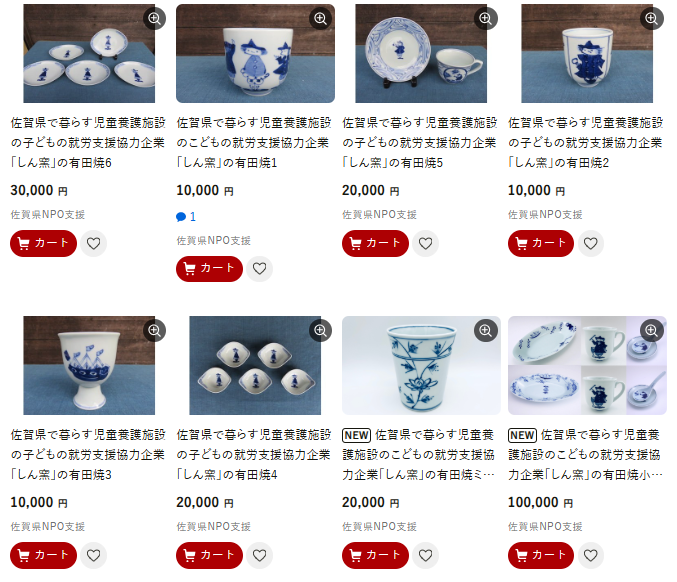677x582 pixels.
Task: Add 有田焼5 to favorites
Action: click(x=425, y=244)
